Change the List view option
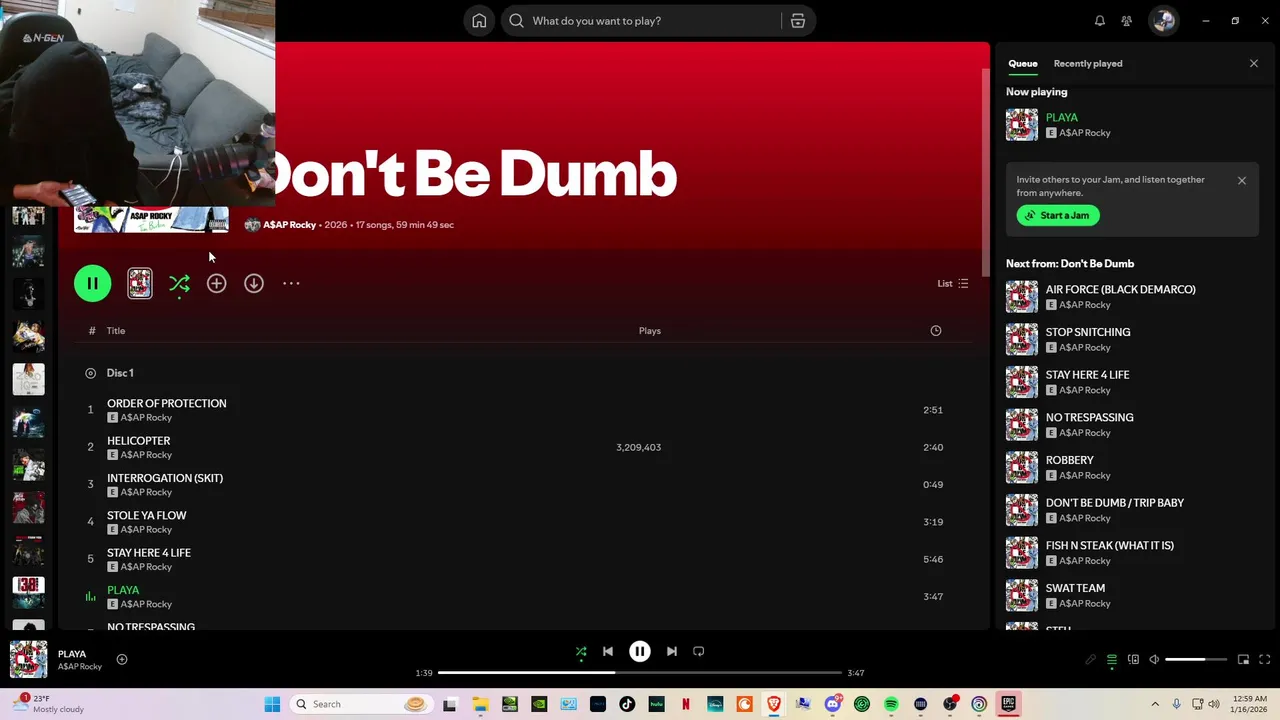1280x720 pixels. click(x=952, y=284)
